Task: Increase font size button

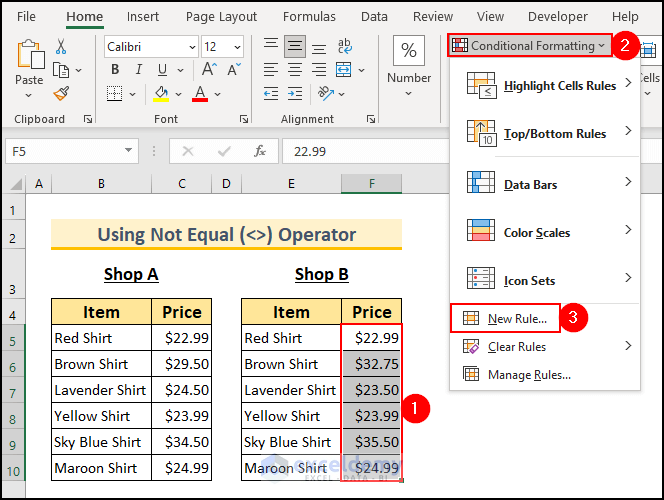Action: tap(209, 69)
